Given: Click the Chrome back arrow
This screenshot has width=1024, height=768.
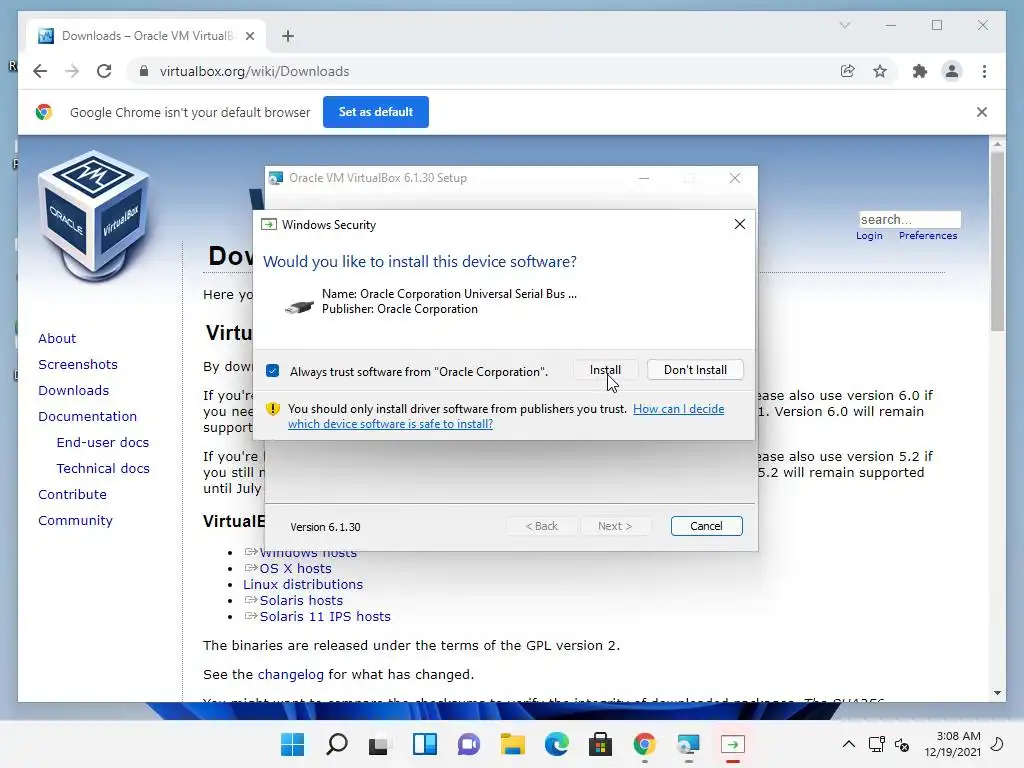Looking at the screenshot, I should click(x=40, y=71).
